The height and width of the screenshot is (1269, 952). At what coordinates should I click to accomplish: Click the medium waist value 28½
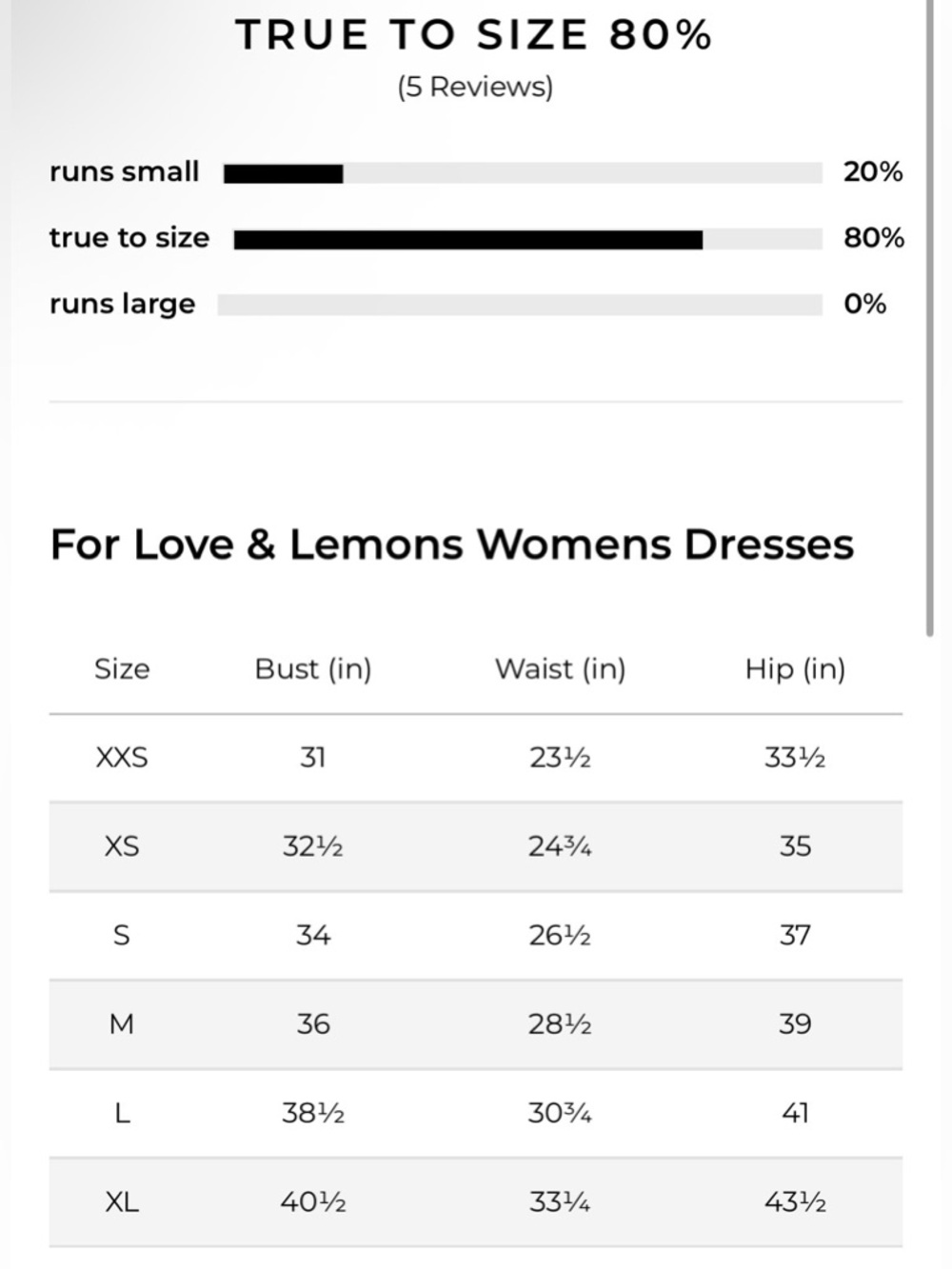pyautogui.click(x=560, y=1024)
